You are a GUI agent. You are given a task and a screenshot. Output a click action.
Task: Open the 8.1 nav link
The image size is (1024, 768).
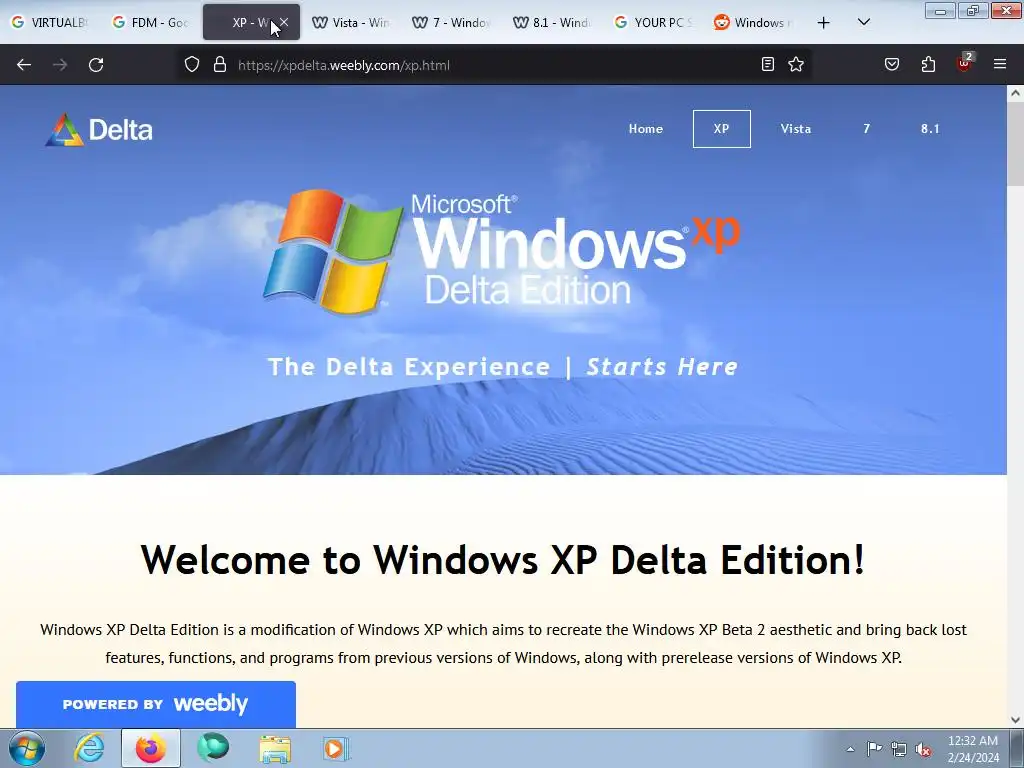click(930, 129)
